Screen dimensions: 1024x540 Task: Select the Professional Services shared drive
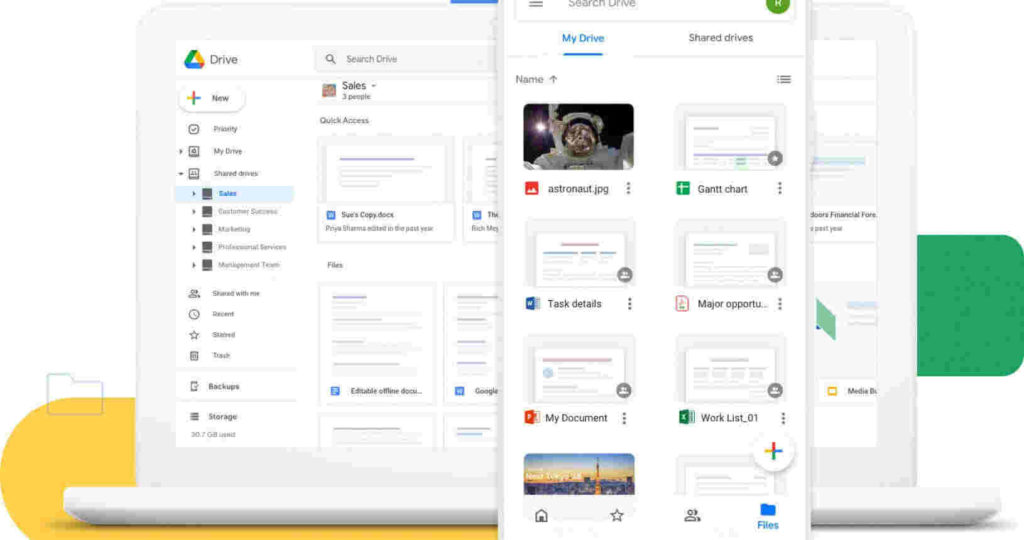point(251,247)
